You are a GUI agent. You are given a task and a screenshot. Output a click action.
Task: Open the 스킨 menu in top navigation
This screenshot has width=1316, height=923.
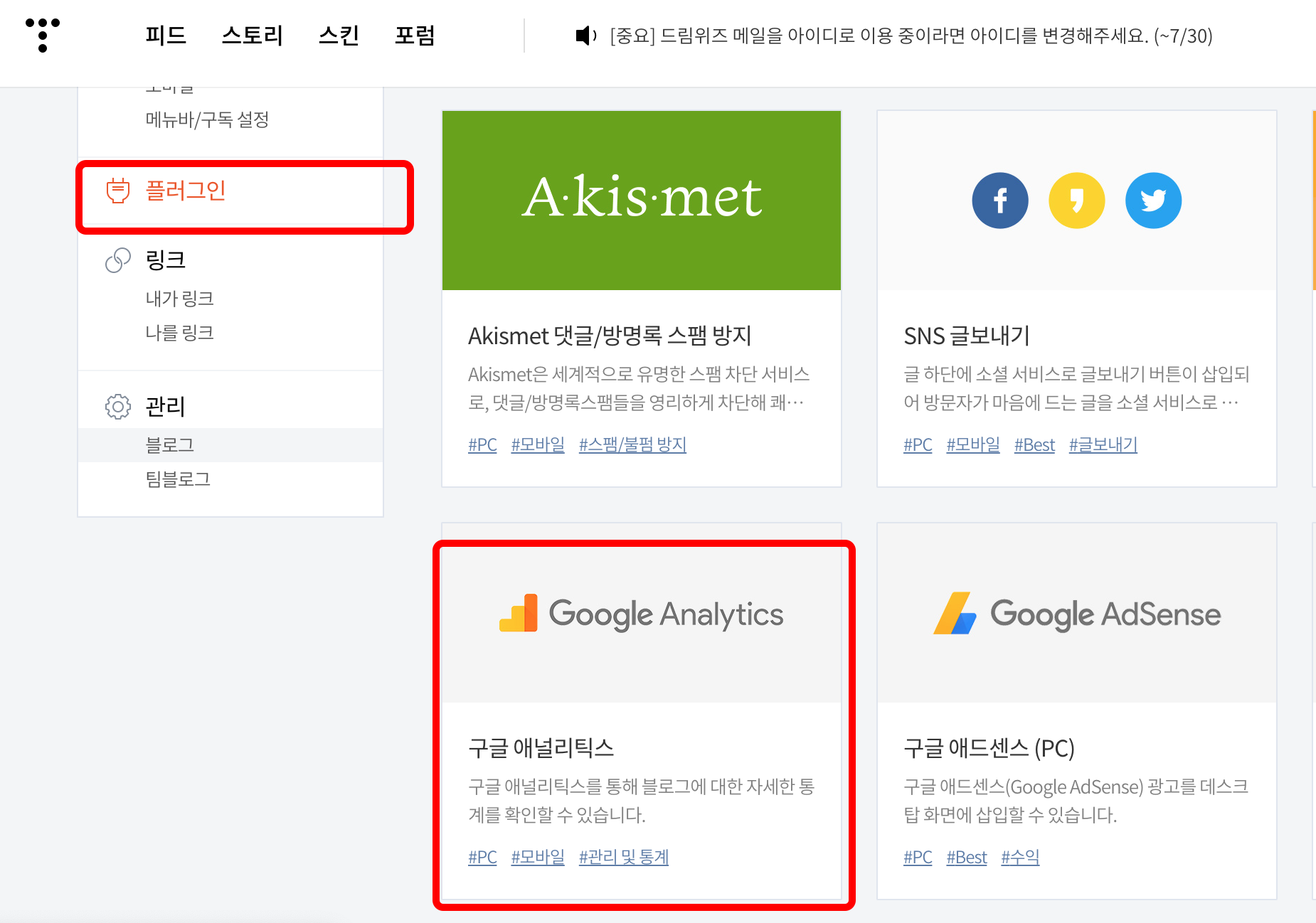pyautogui.click(x=339, y=35)
